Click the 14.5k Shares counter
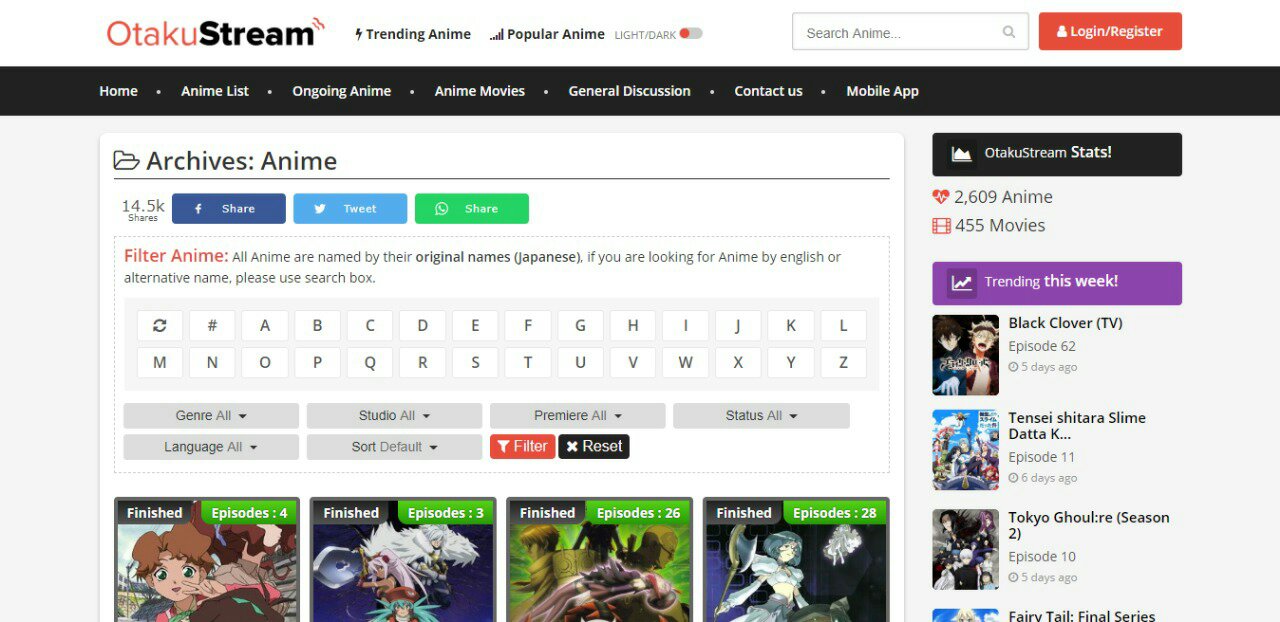The height and width of the screenshot is (622, 1280). (143, 209)
